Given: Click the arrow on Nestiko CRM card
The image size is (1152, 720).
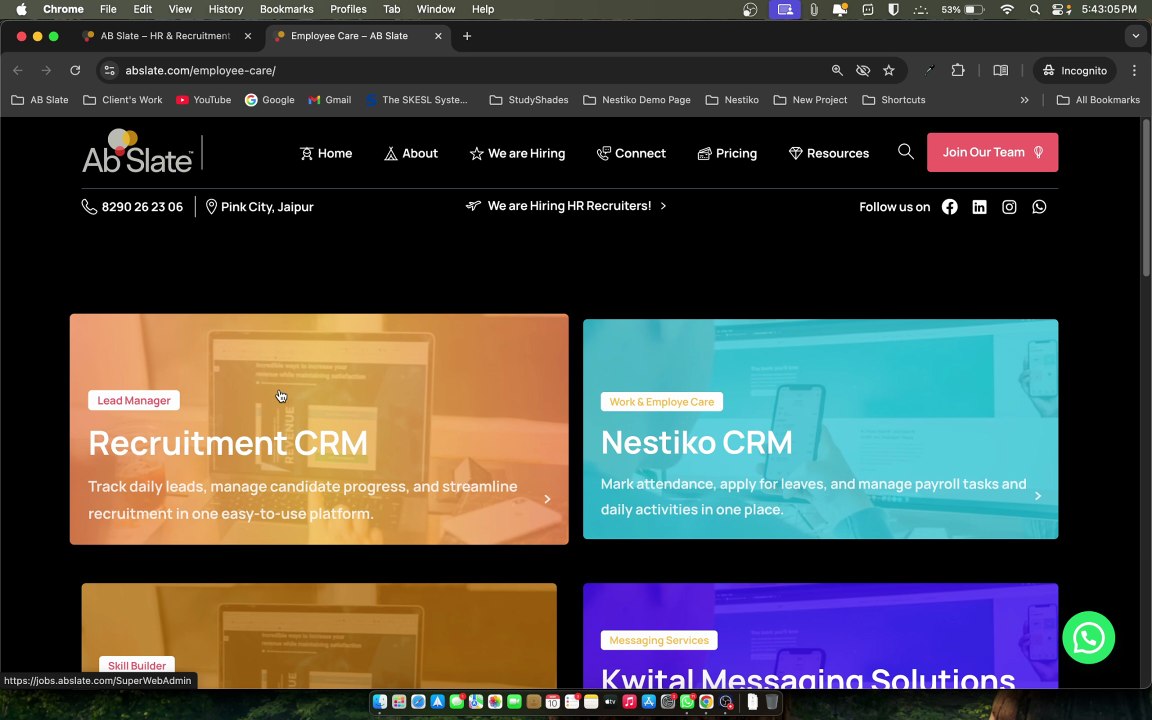Looking at the screenshot, I should click(x=1037, y=496).
